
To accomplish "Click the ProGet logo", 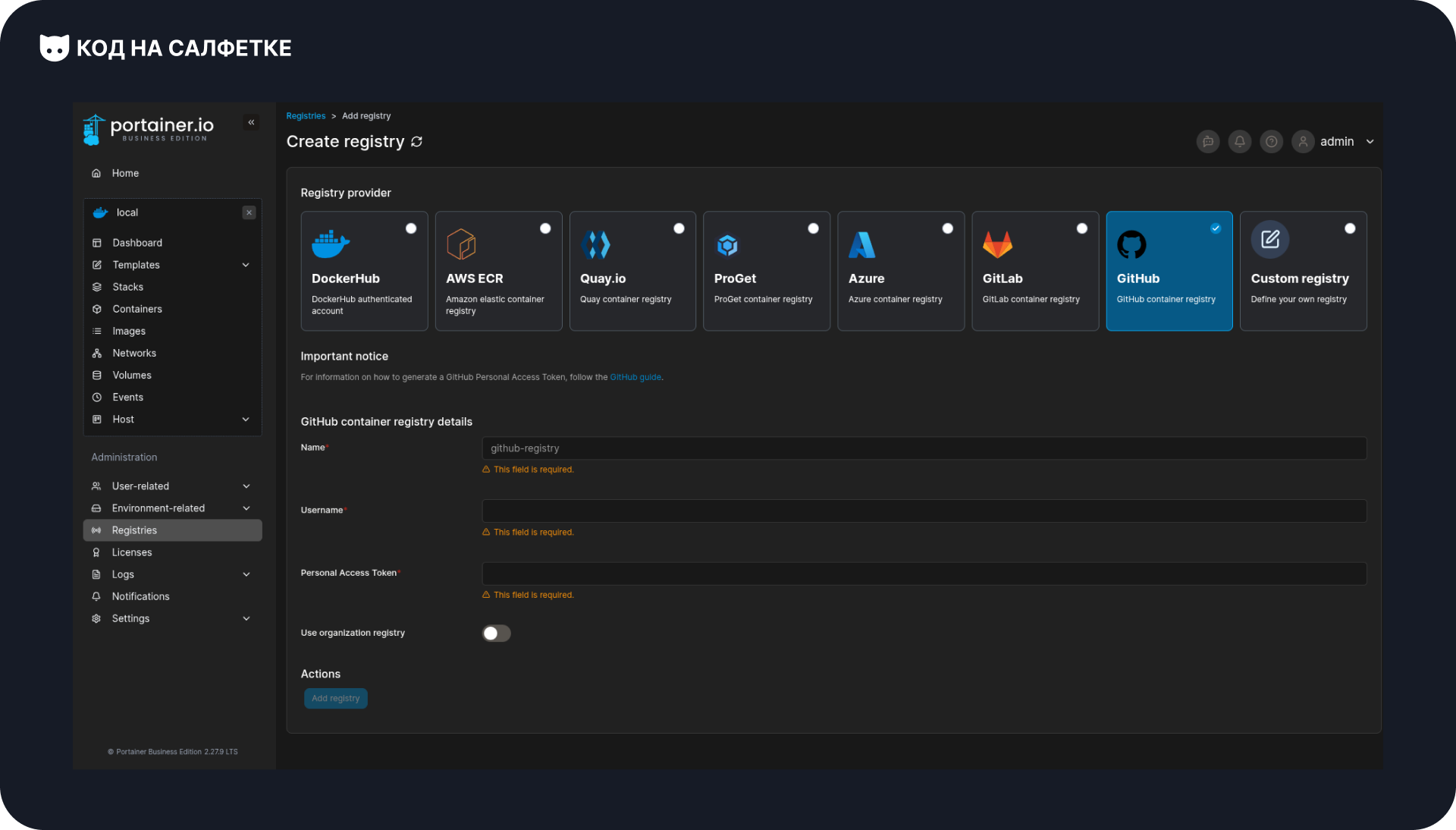I will point(728,245).
